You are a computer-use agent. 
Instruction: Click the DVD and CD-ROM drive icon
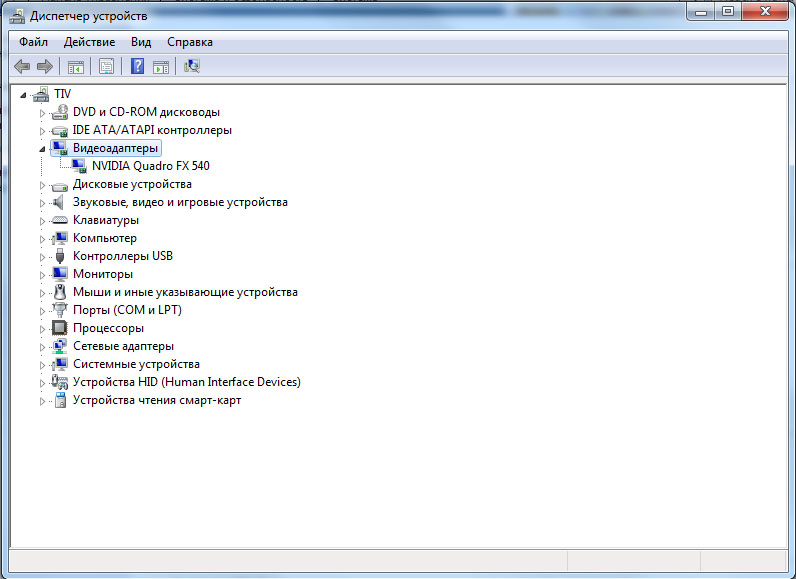(x=60, y=112)
